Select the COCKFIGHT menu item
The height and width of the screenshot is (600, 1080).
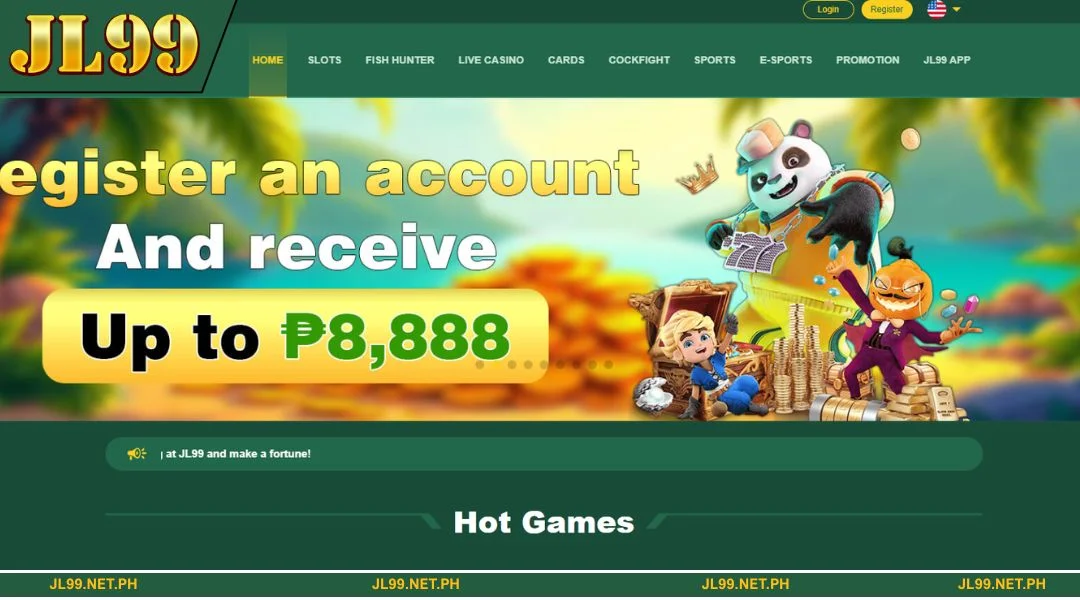638,60
